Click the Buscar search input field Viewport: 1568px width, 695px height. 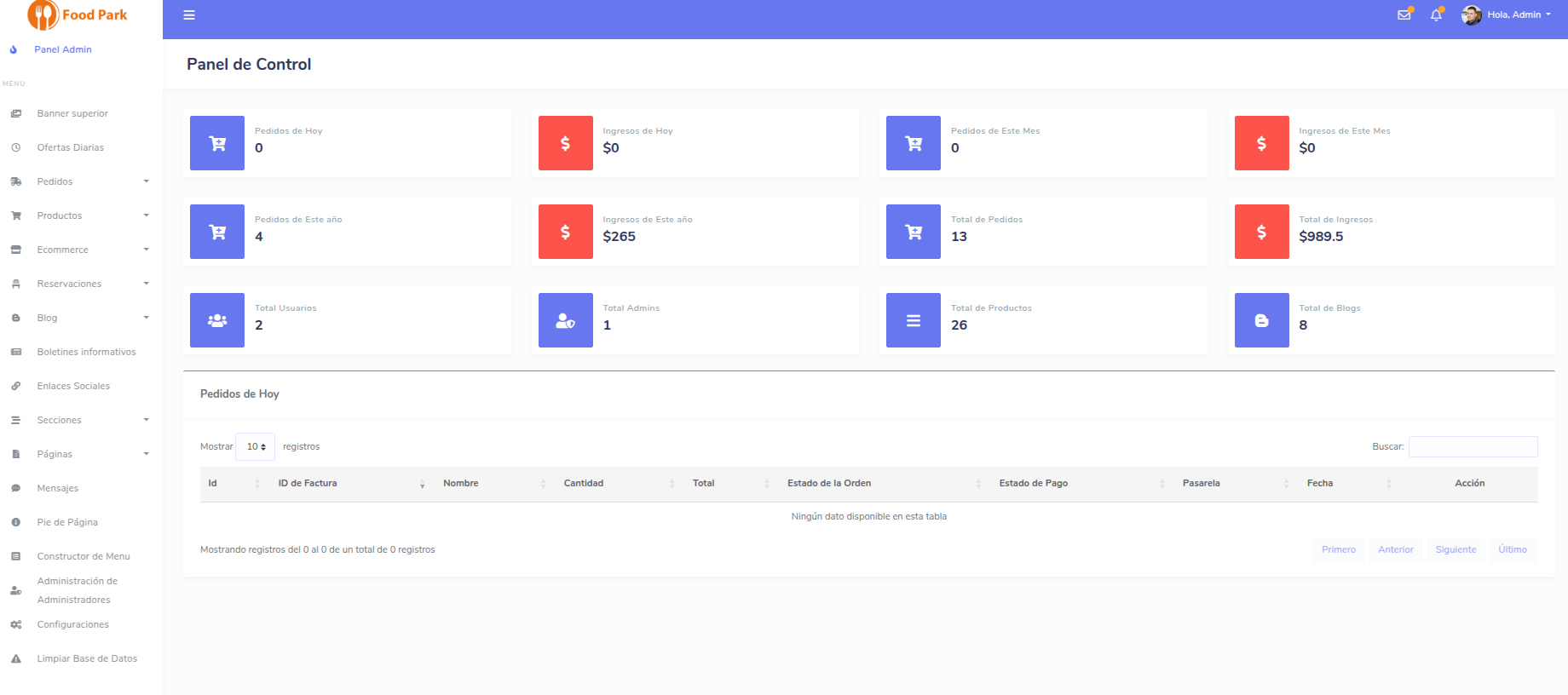(x=1473, y=446)
